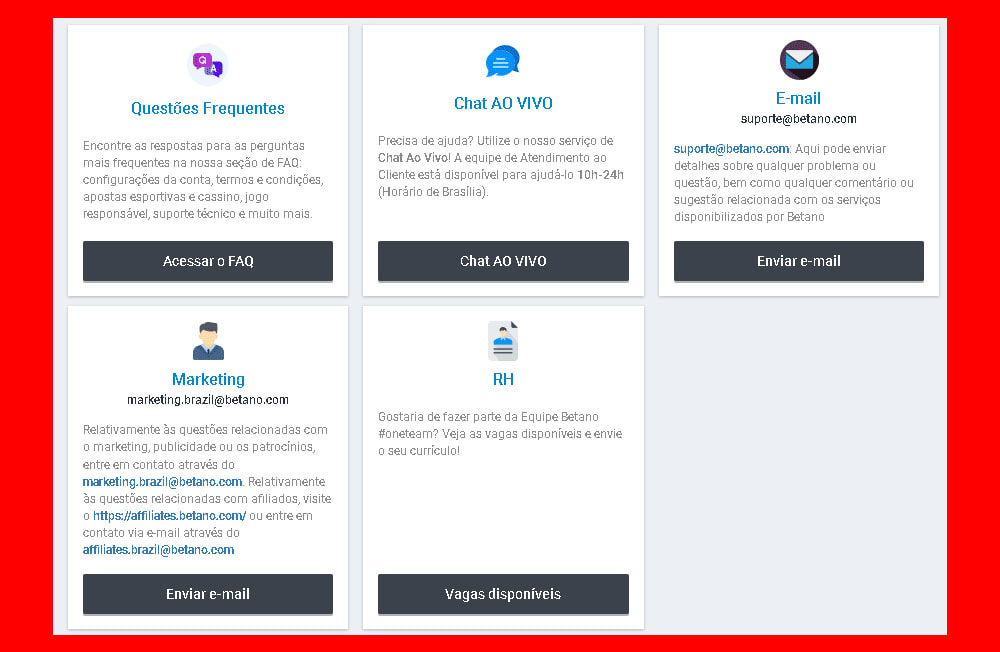This screenshot has width=1000, height=652.
Task: Click Enviar e-mail under the E-mail card
Action: point(798,261)
